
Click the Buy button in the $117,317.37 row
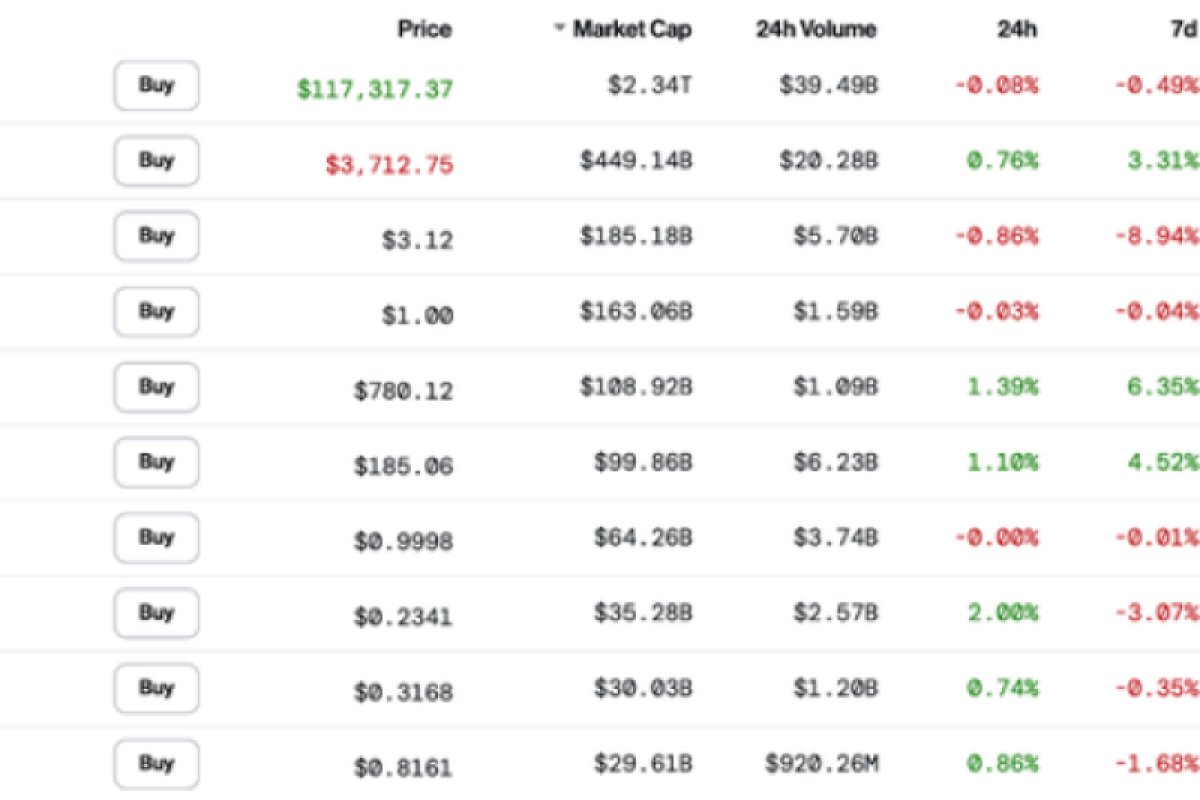[156, 86]
